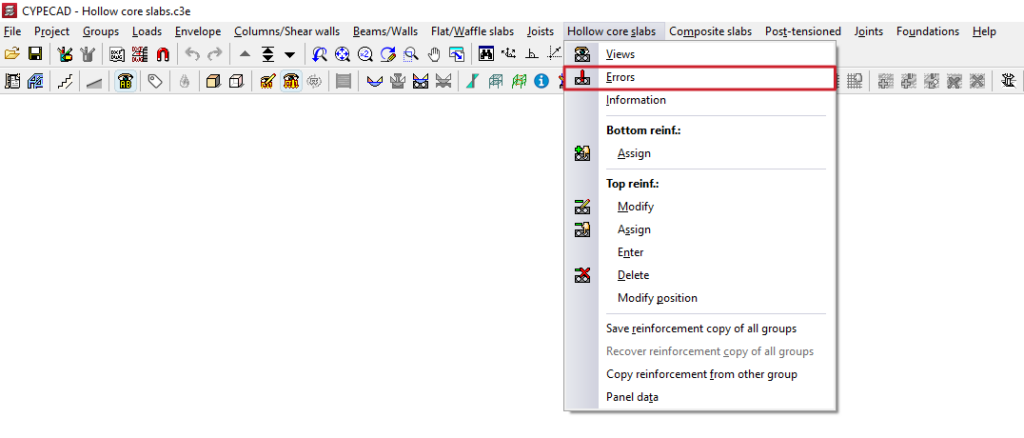Click the redraw refresh pencil icon

[x=388, y=54]
